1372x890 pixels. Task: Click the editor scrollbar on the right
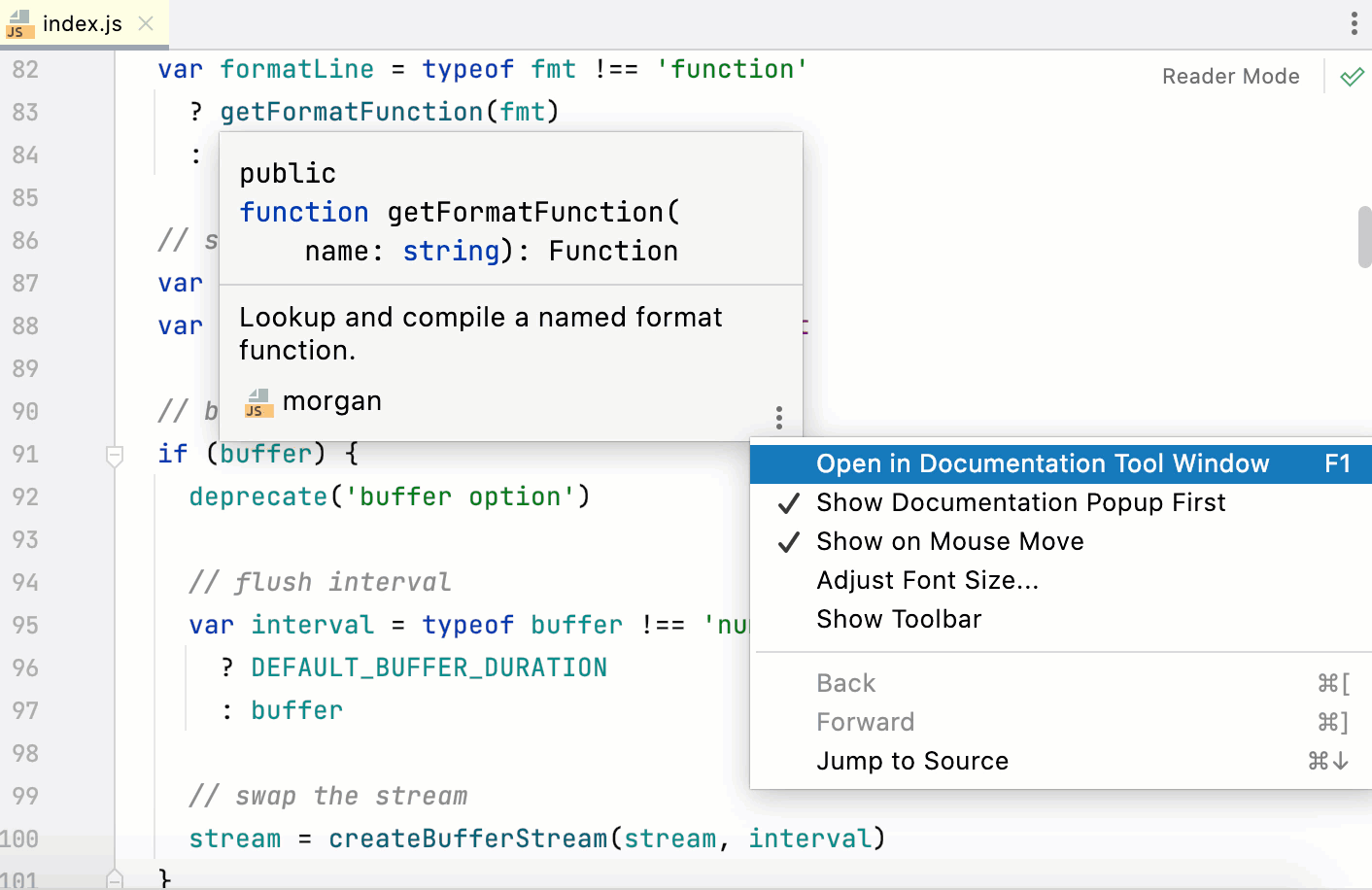click(x=1365, y=236)
